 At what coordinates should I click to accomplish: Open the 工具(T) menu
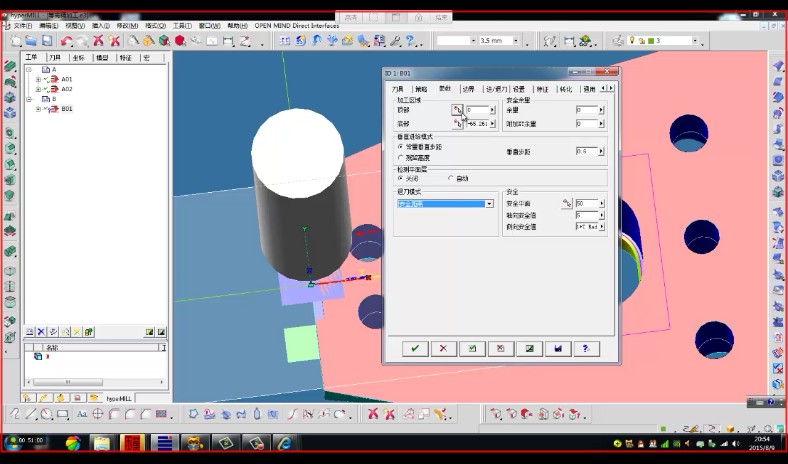[x=182, y=25]
